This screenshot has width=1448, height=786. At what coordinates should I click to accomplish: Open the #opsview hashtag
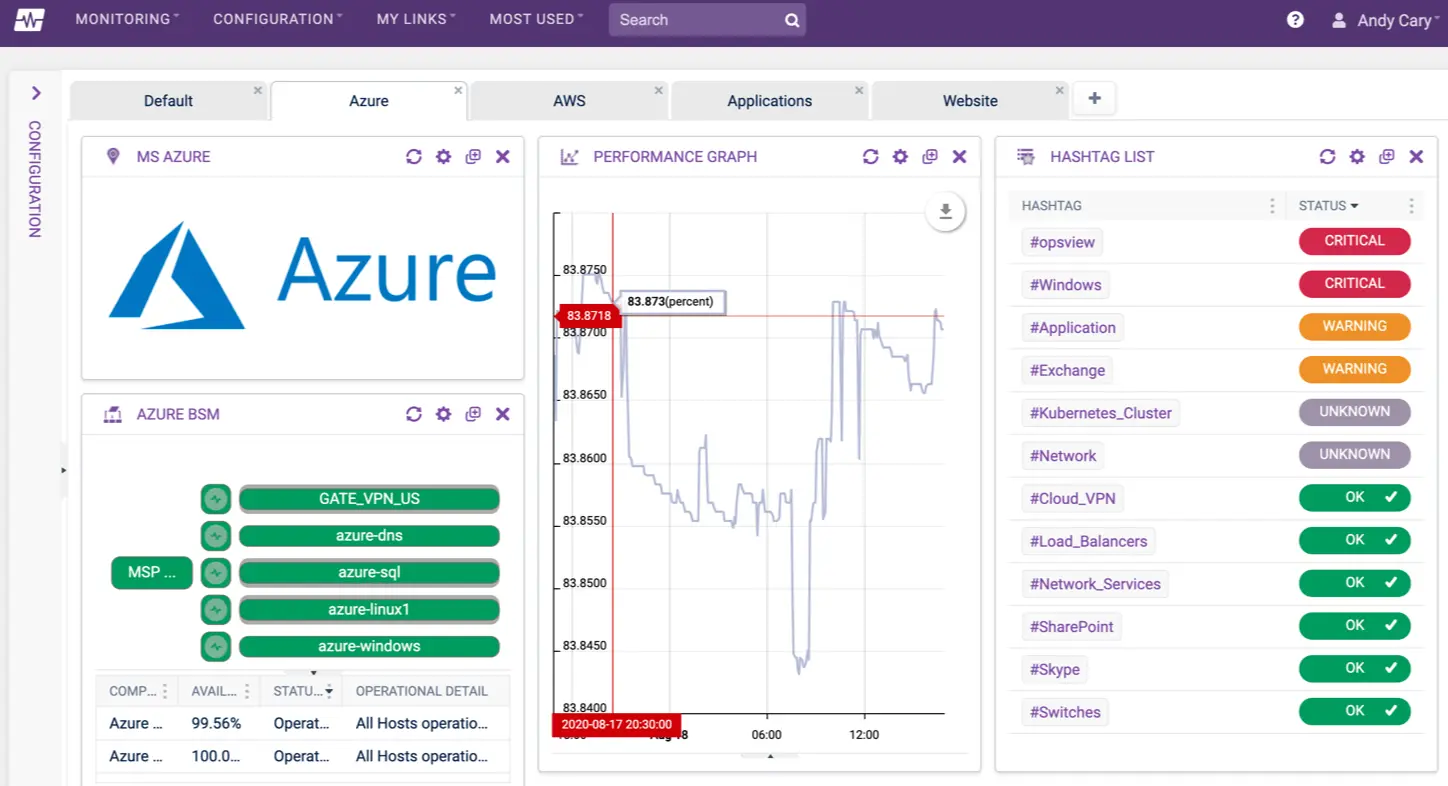coord(1063,242)
